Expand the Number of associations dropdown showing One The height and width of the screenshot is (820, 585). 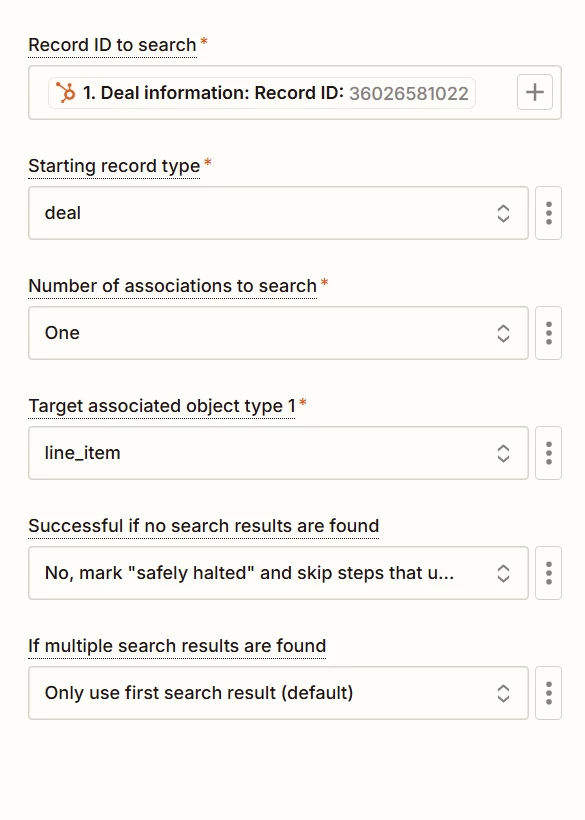click(x=278, y=333)
